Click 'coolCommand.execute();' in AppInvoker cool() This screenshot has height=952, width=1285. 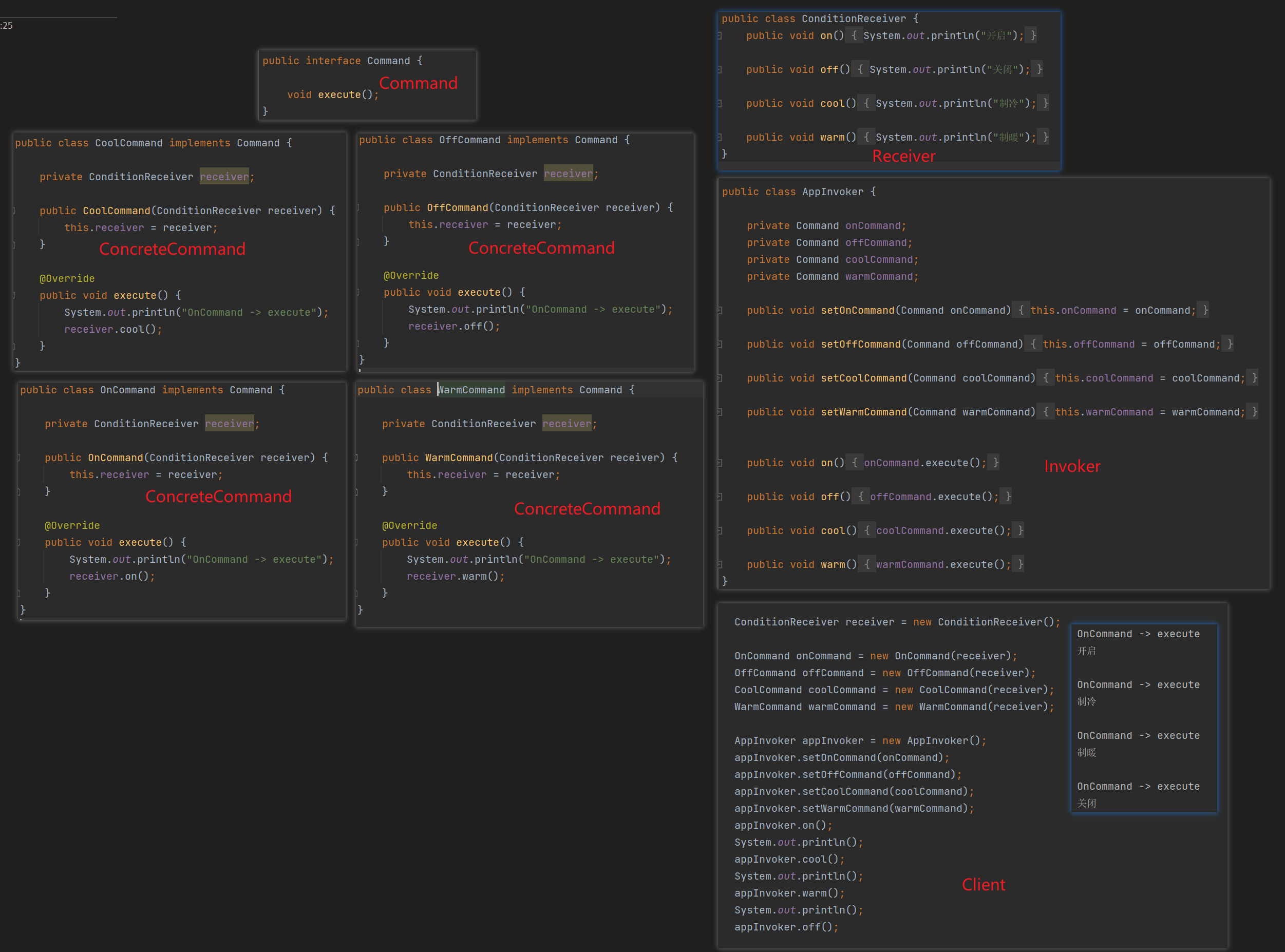[x=943, y=531]
